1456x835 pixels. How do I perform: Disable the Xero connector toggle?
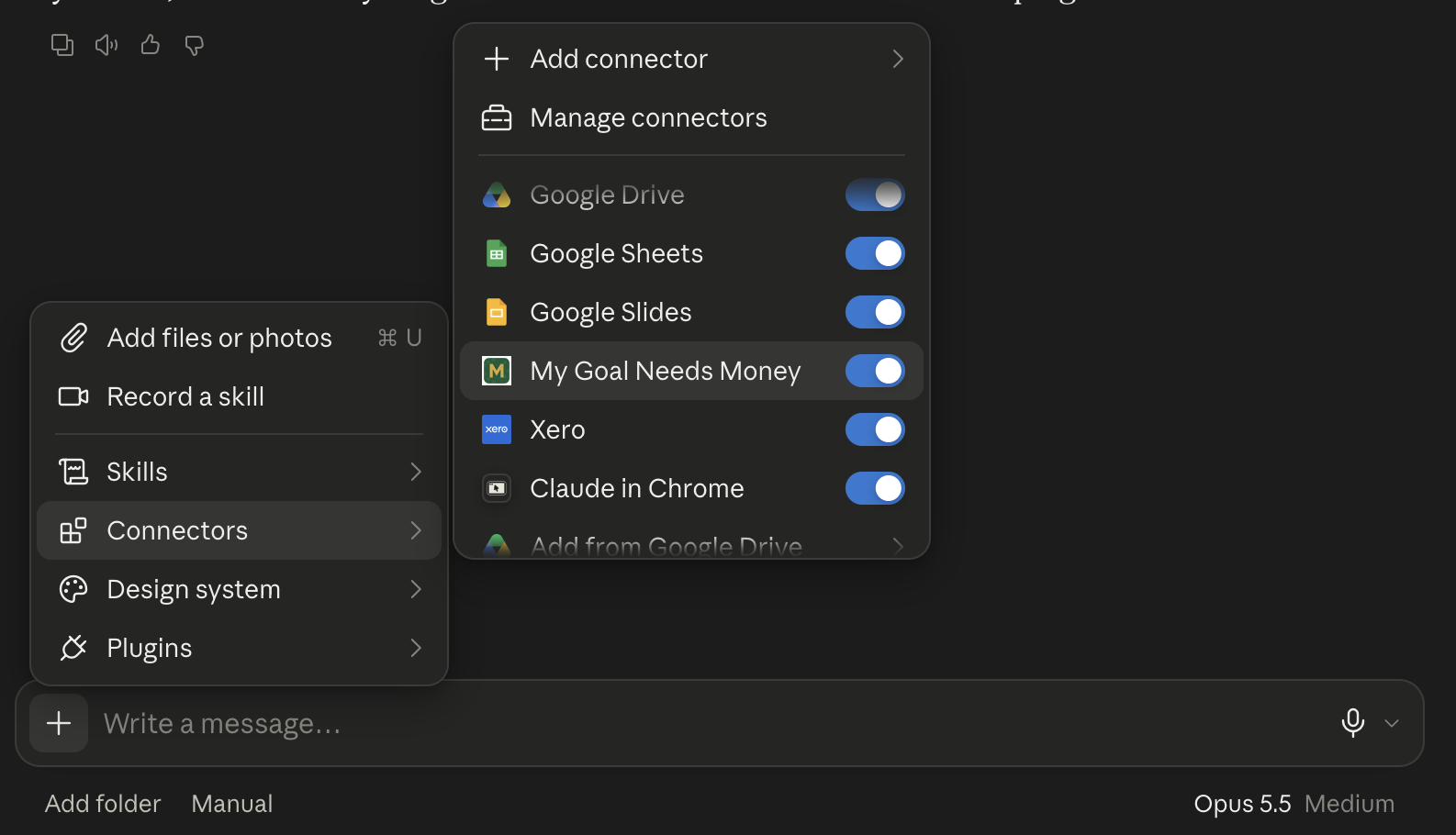click(x=875, y=429)
